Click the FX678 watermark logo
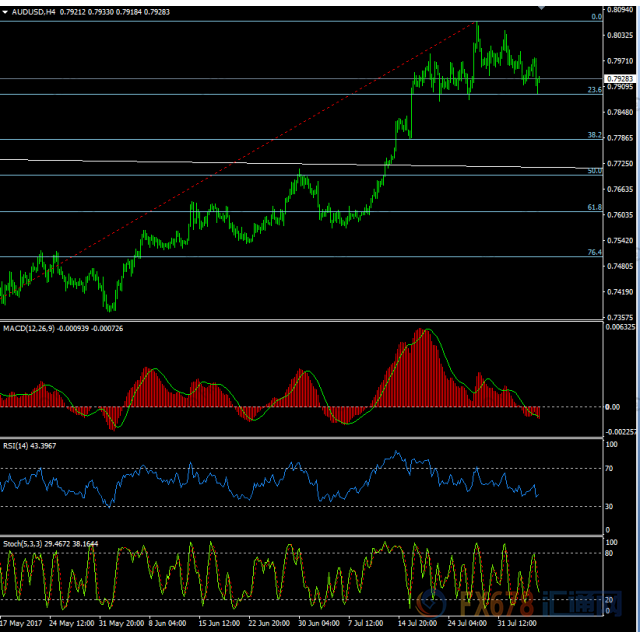The width and height of the screenshot is (640, 640). pos(490,605)
